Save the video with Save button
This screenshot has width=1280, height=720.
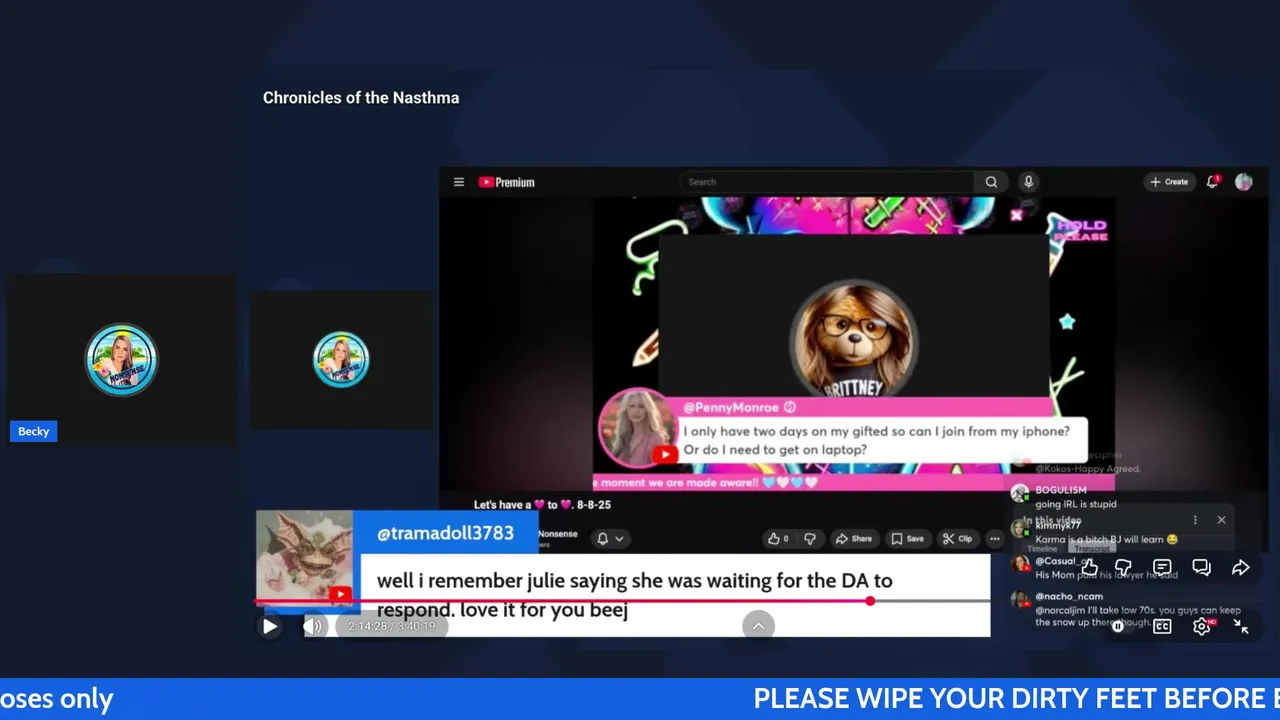coord(907,539)
